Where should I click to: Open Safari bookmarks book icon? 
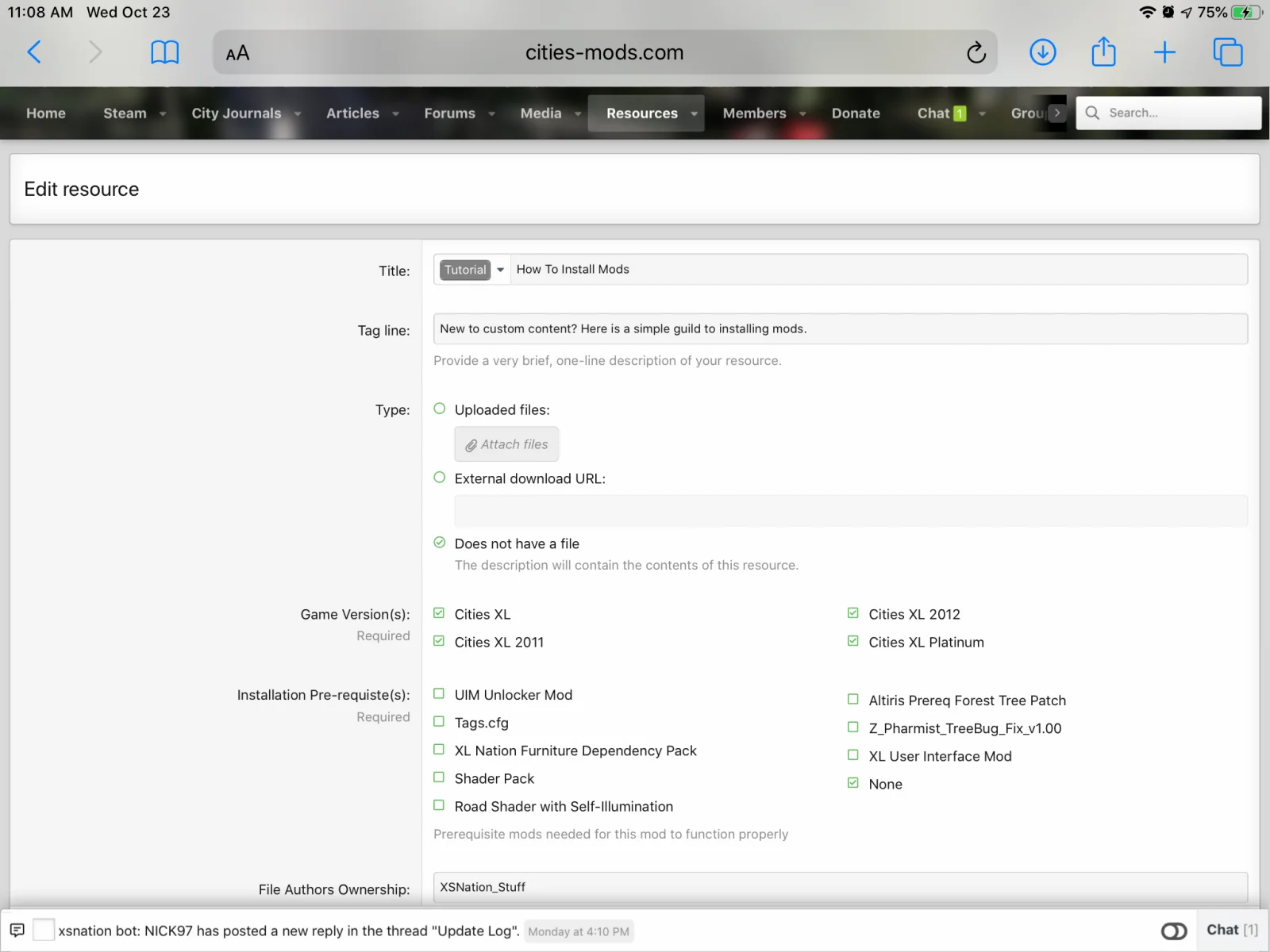coord(165,52)
